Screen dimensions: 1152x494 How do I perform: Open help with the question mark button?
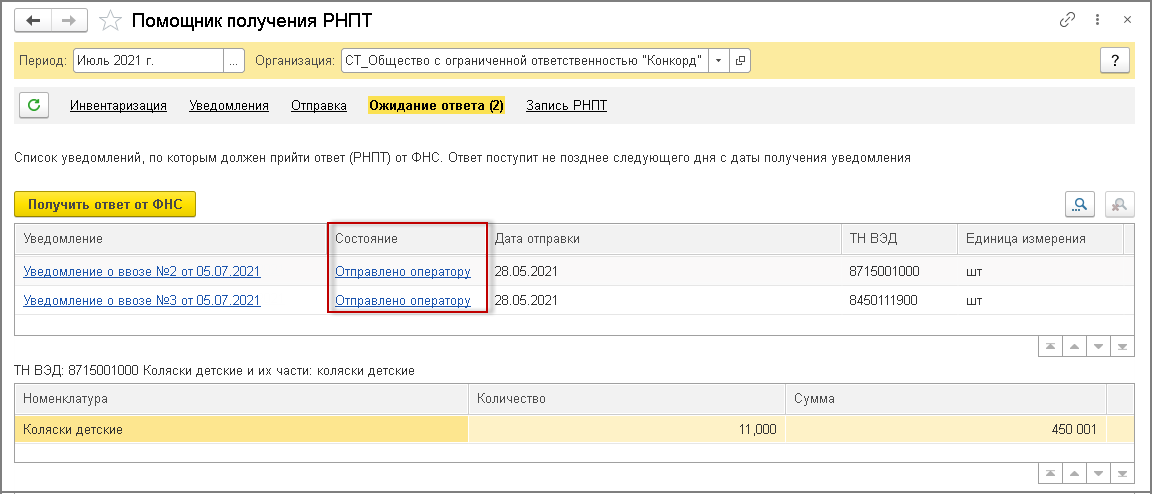(1114, 60)
